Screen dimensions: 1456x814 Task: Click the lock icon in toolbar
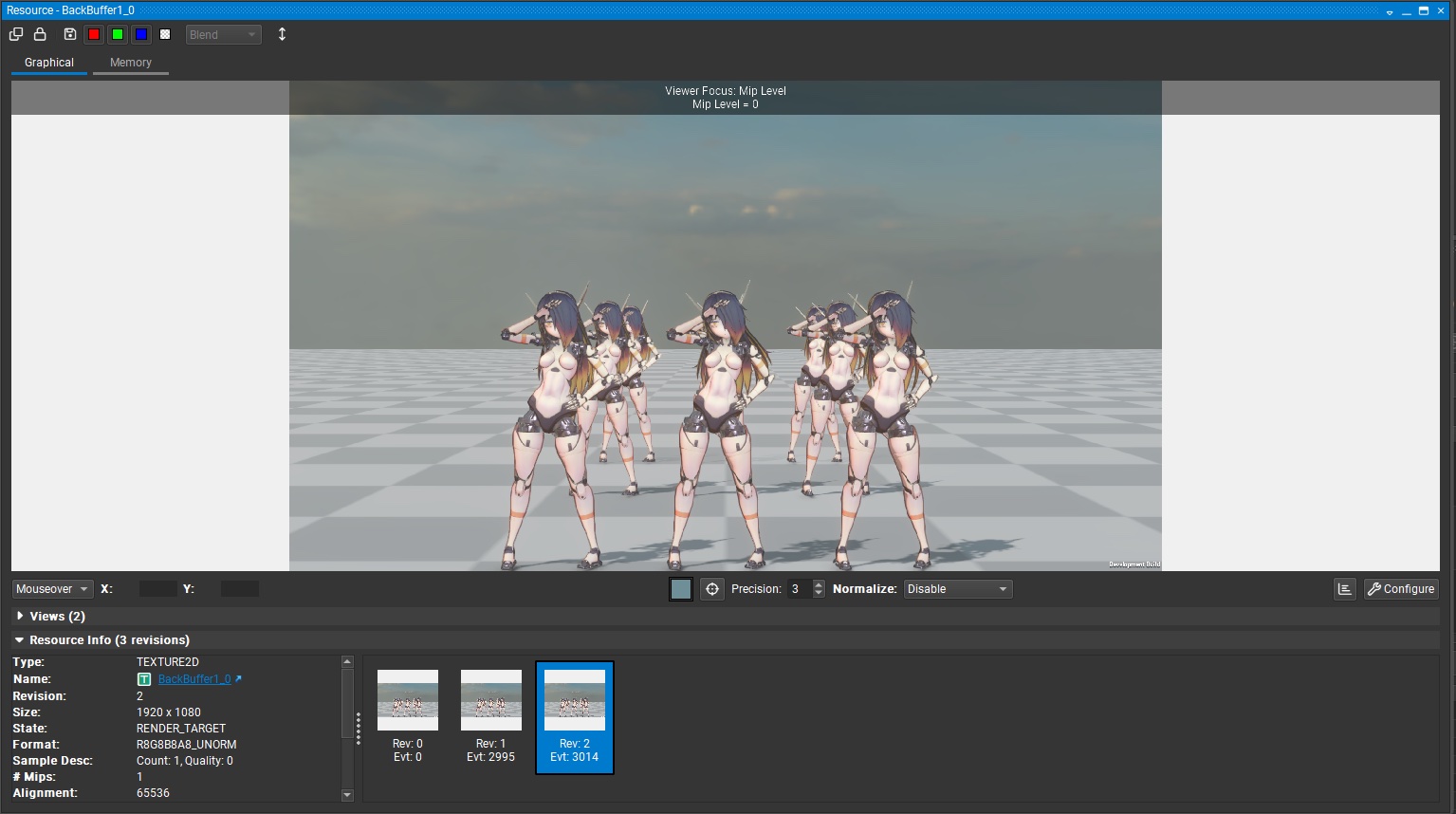pos(40,34)
